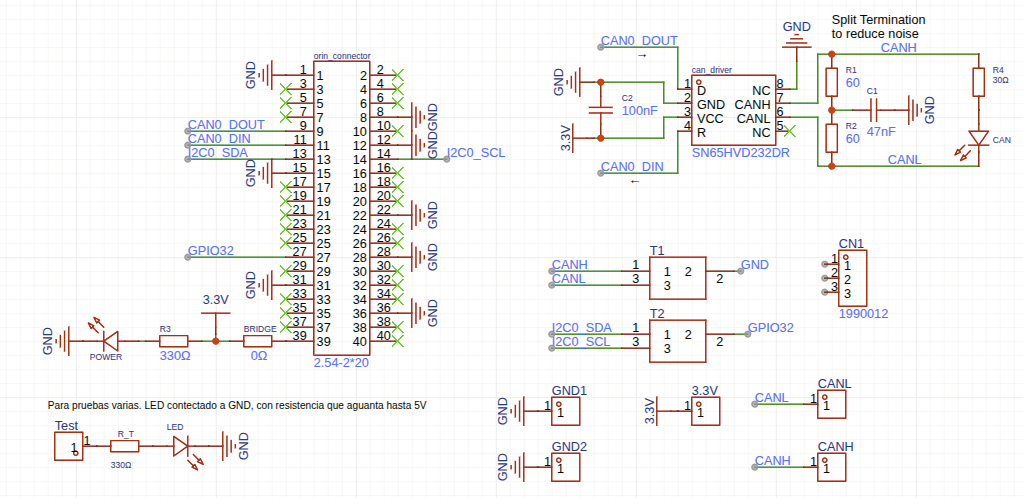Select the R4 30Ω resistor symbol

[x=978, y=82]
